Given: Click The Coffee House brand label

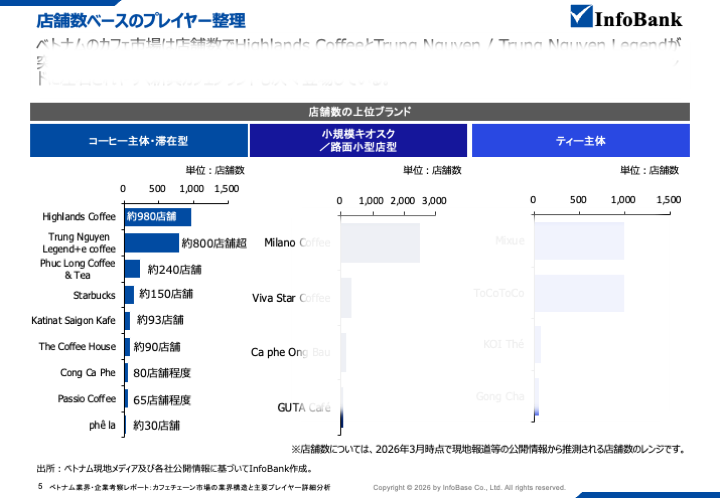Looking at the screenshot, I should (78, 347).
